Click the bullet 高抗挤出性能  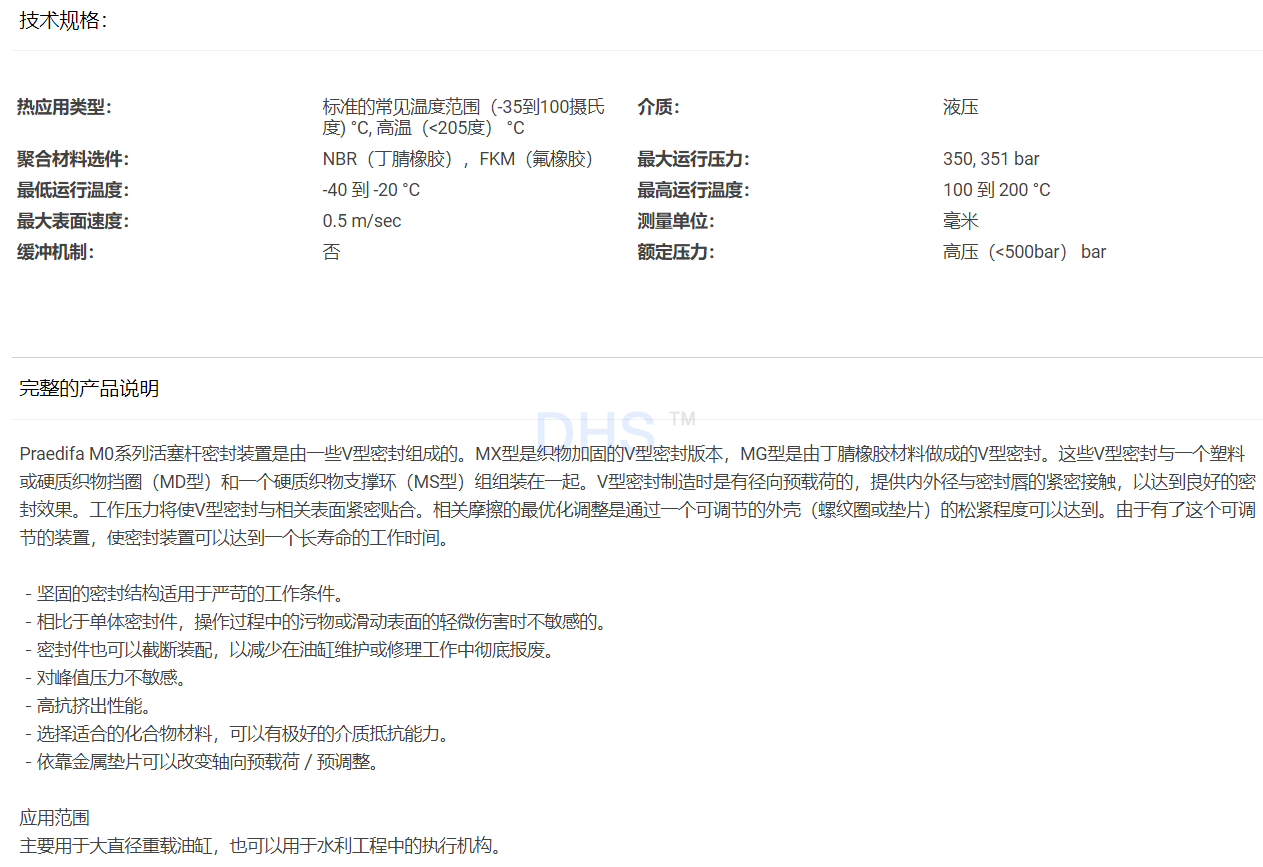[88, 706]
